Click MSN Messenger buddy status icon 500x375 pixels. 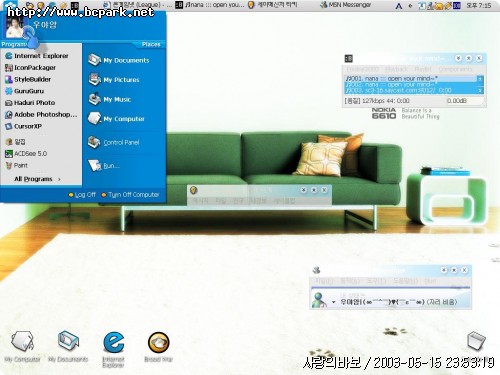[x=319, y=299]
